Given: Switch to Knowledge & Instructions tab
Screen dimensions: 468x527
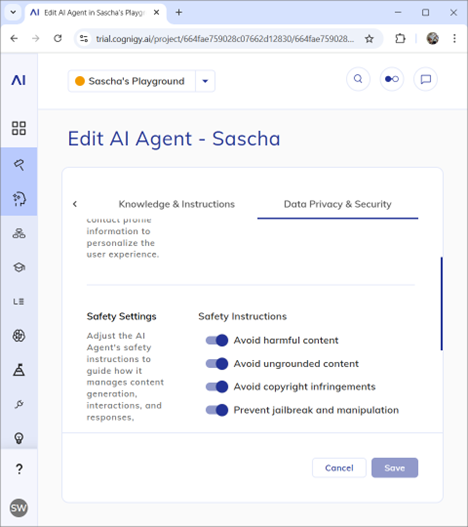Looking at the screenshot, I should coord(177,204).
